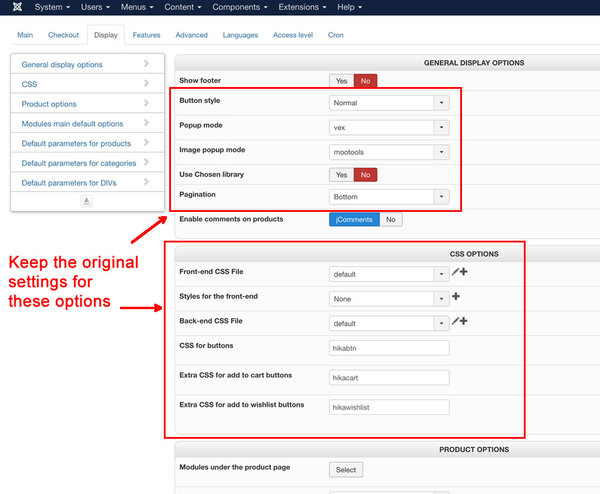The width and height of the screenshot is (600, 494).
Task: Open the Help menu
Action: pos(349,7)
